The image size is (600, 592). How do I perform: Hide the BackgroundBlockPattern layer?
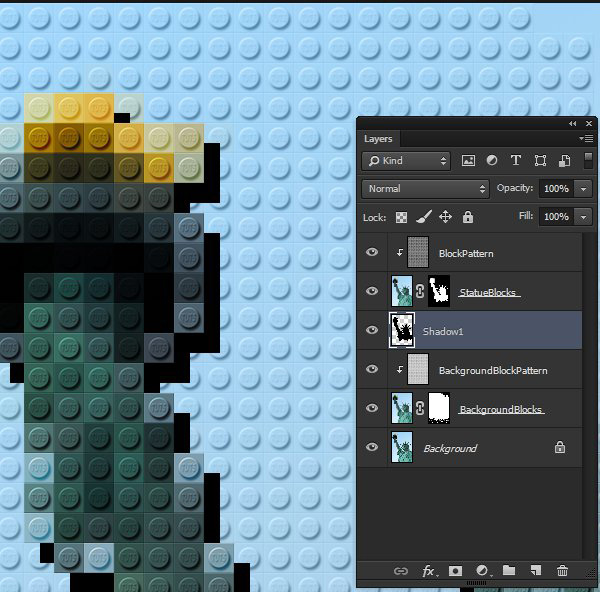click(x=372, y=369)
